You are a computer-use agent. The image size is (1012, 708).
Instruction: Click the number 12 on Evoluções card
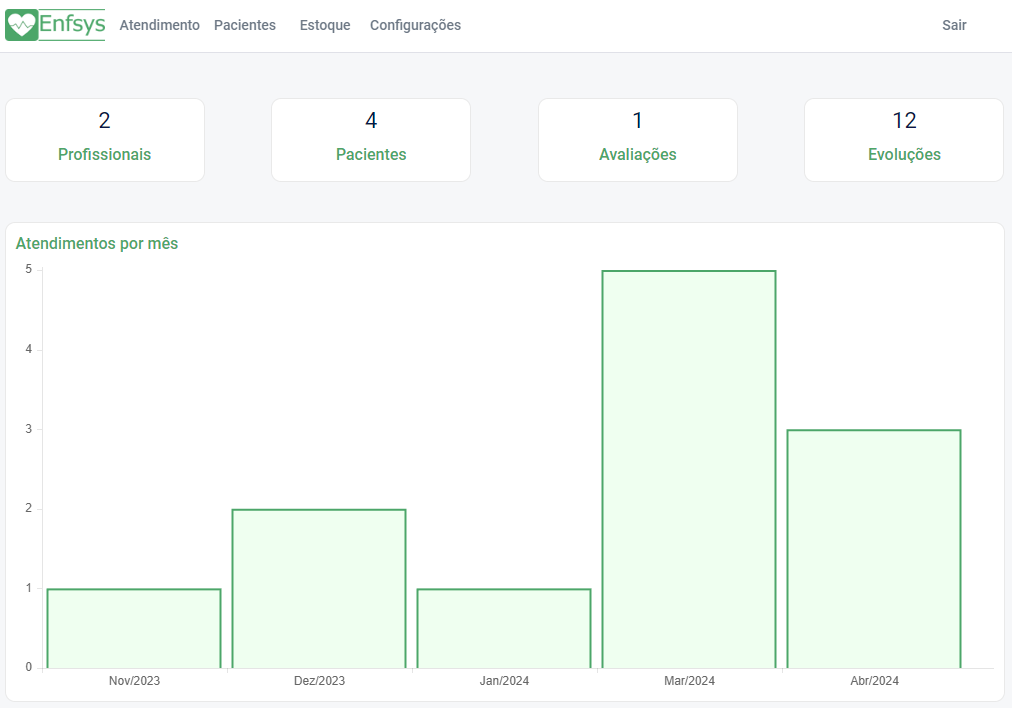(x=904, y=121)
